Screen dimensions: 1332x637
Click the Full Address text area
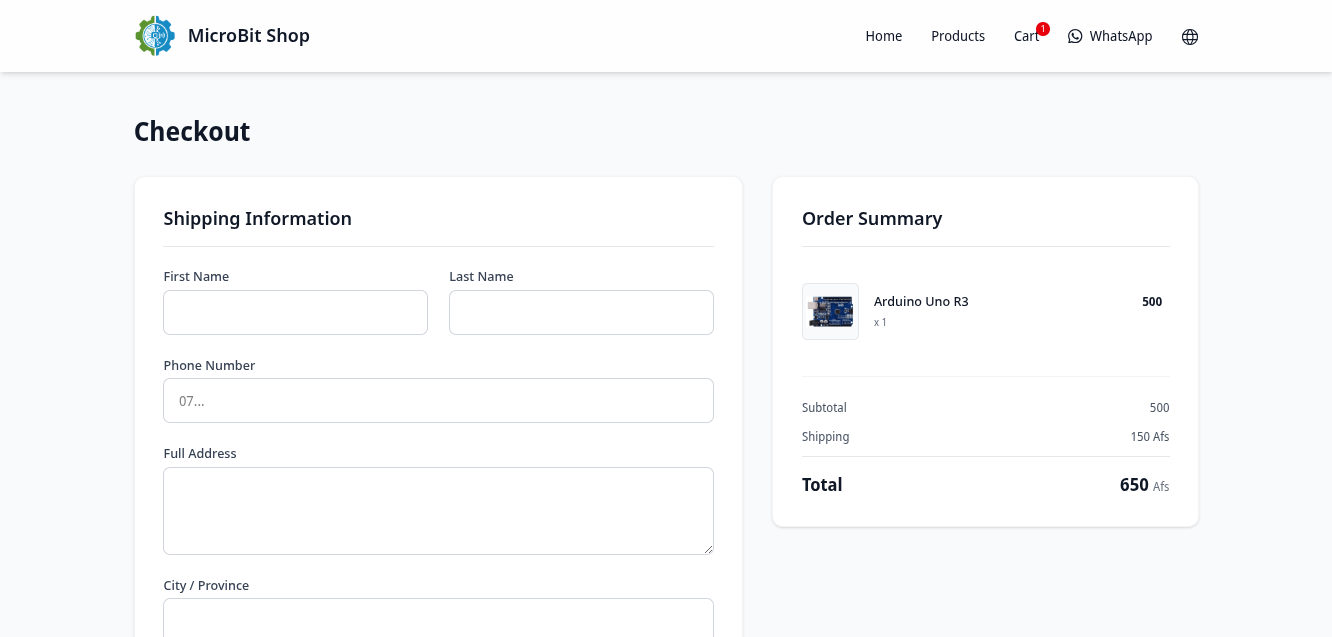tap(438, 511)
